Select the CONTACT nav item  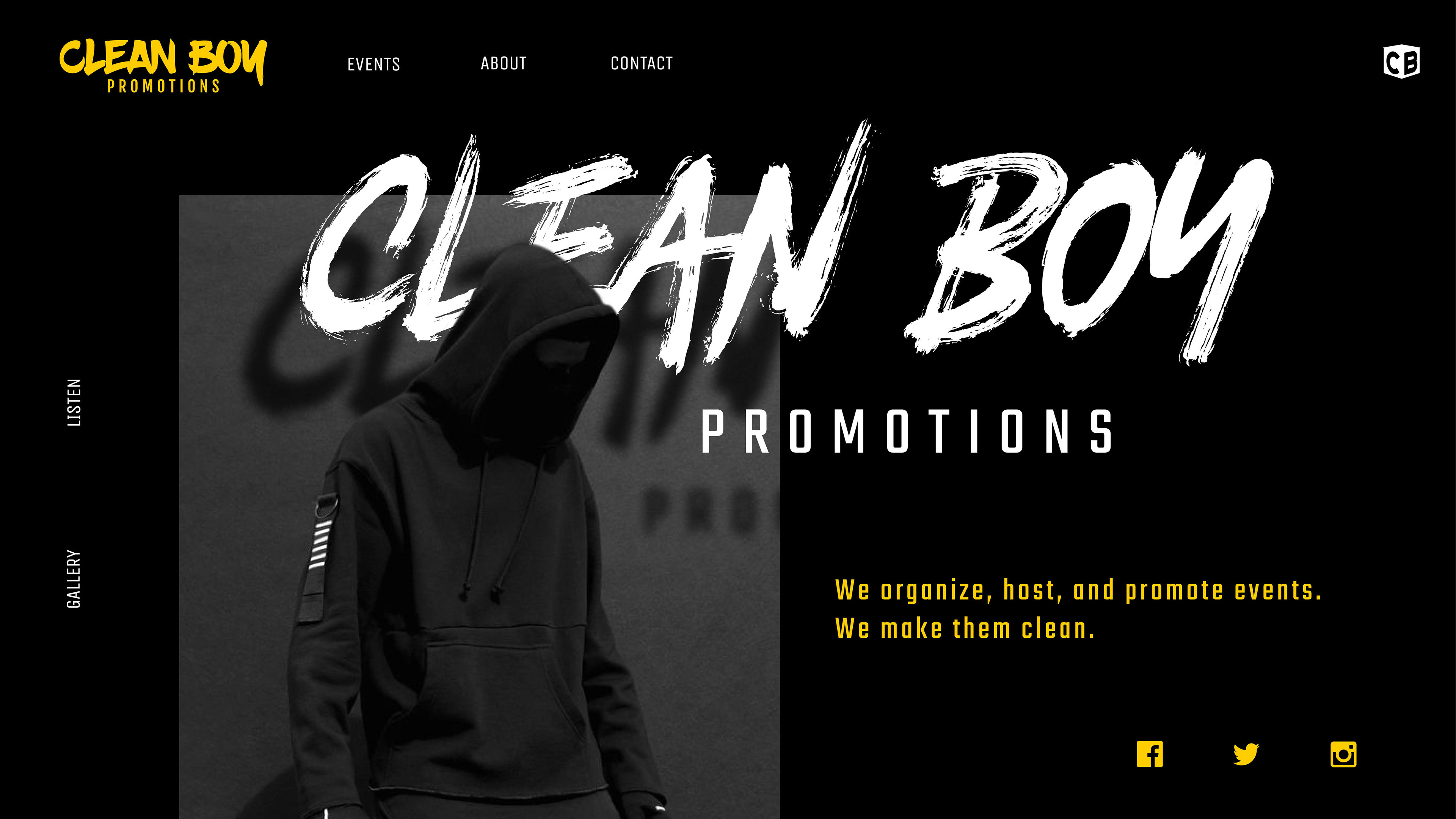[642, 63]
